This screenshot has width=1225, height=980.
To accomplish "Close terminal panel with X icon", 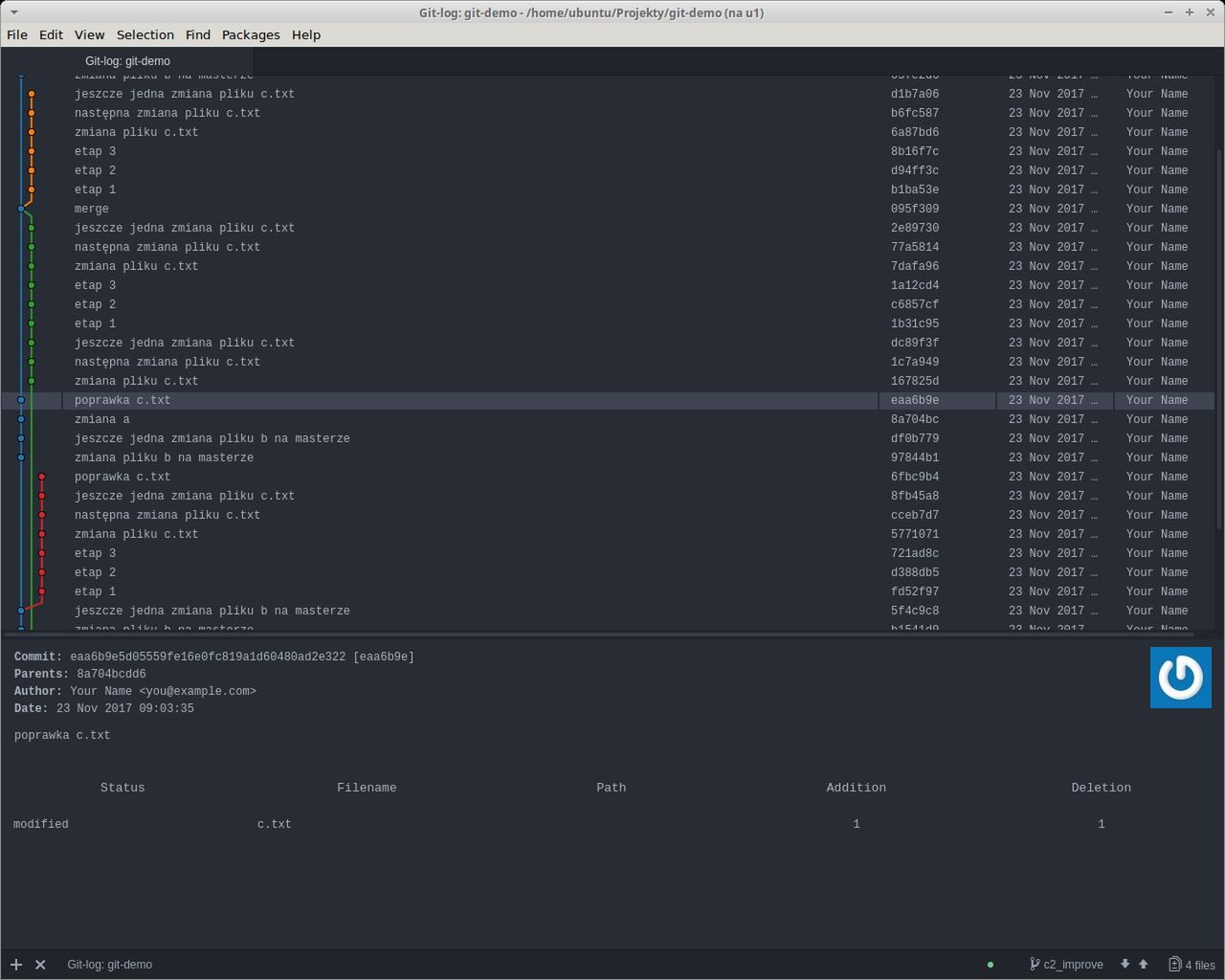I will coord(40,965).
